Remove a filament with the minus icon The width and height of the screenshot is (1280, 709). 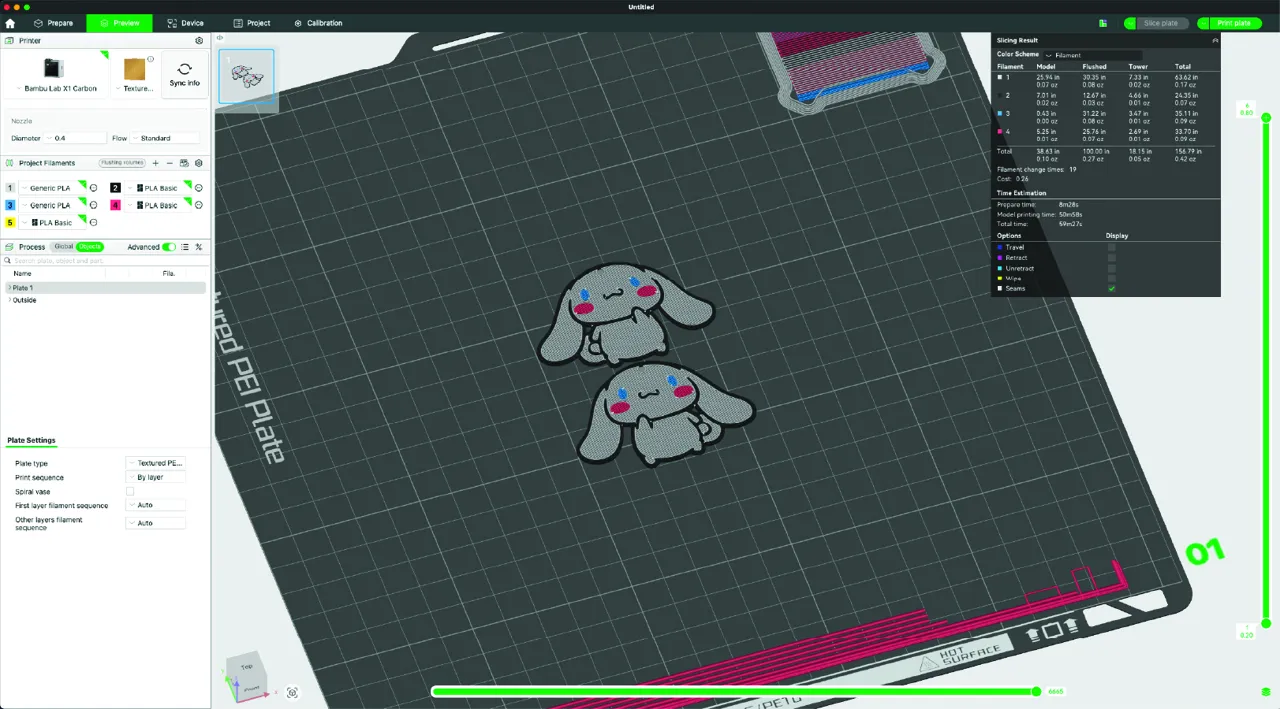click(x=169, y=163)
